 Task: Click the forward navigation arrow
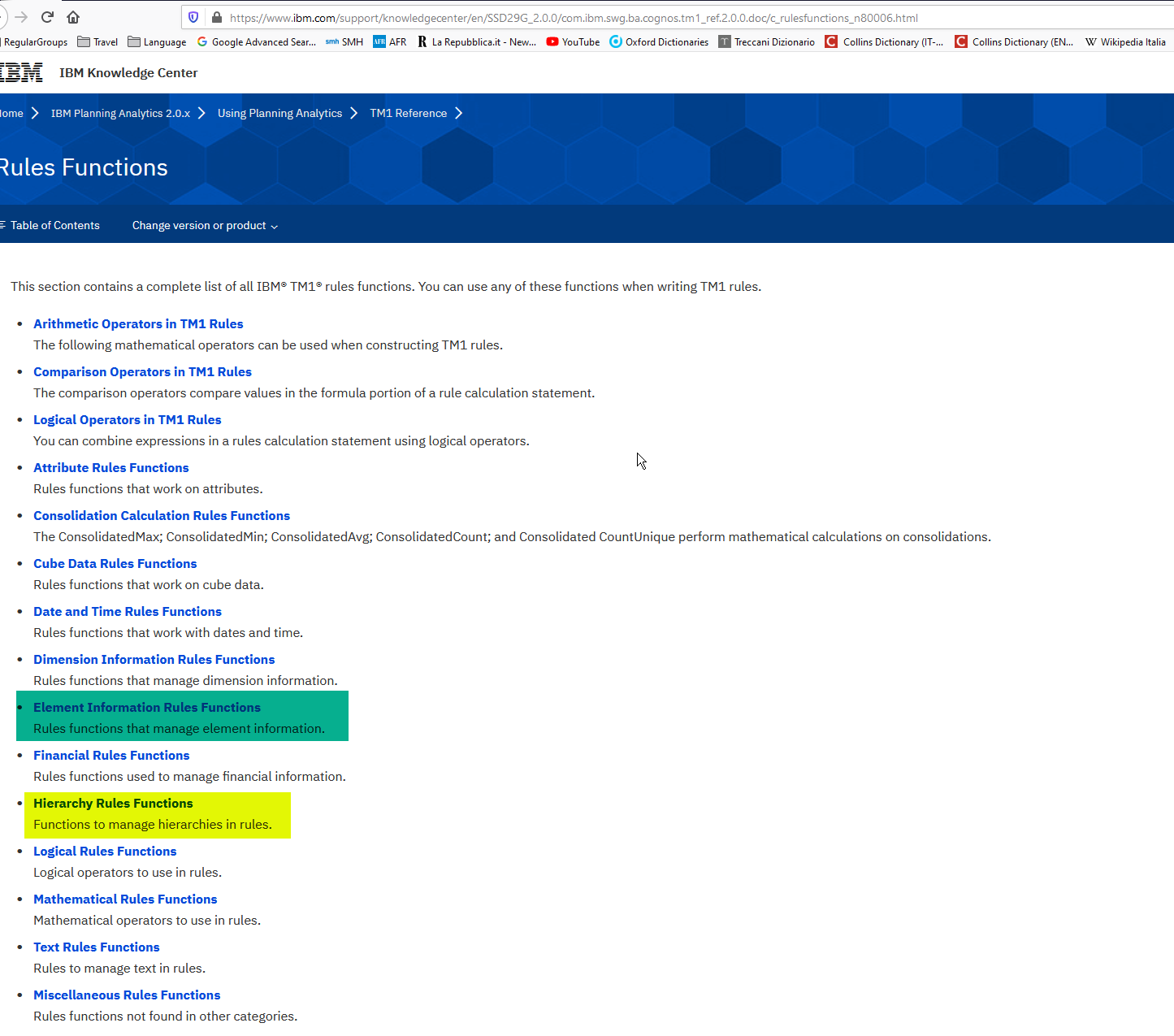pyautogui.click(x=21, y=17)
